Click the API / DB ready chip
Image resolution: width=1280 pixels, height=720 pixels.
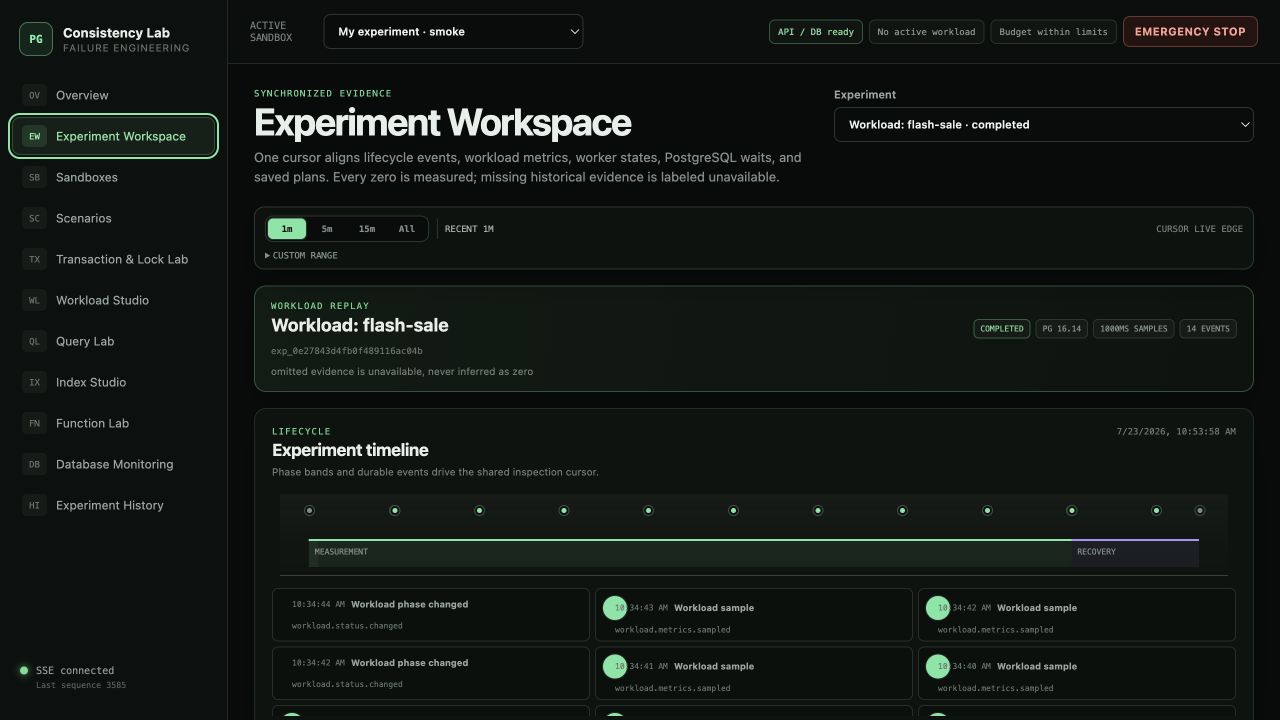pyautogui.click(x=816, y=32)
